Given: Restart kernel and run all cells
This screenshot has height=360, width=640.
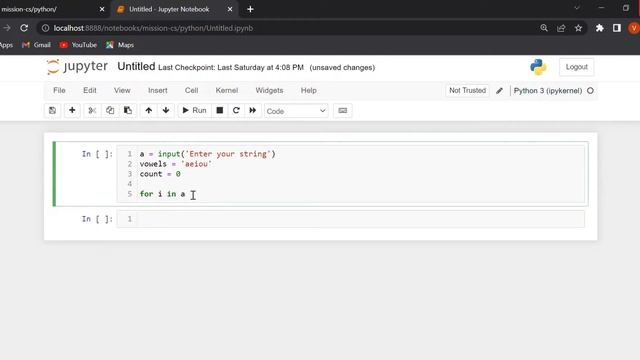Looking at the screenshot, I should [x=253, y=111].
